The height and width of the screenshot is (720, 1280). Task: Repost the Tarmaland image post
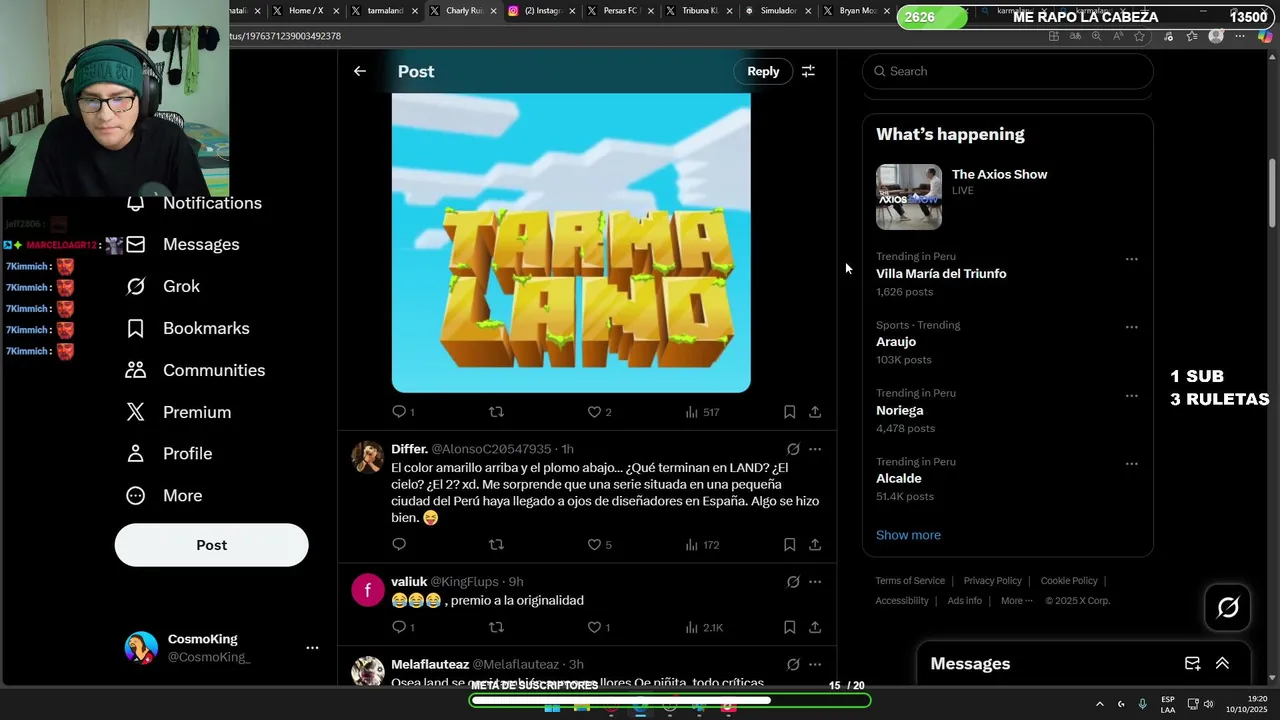496,412
